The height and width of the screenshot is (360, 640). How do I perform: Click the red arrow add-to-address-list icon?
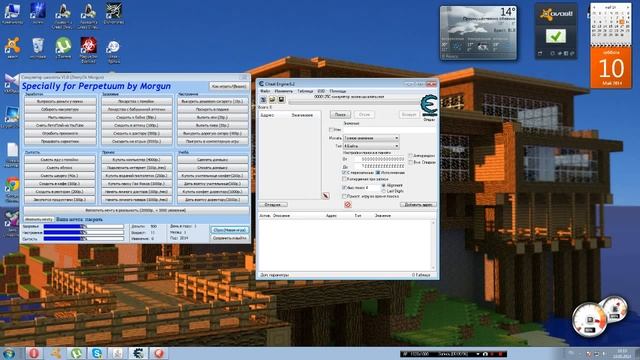pos(325,196)
